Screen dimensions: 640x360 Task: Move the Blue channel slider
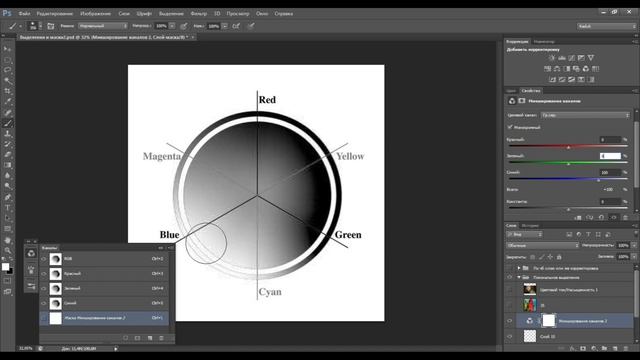coord(599,180)
